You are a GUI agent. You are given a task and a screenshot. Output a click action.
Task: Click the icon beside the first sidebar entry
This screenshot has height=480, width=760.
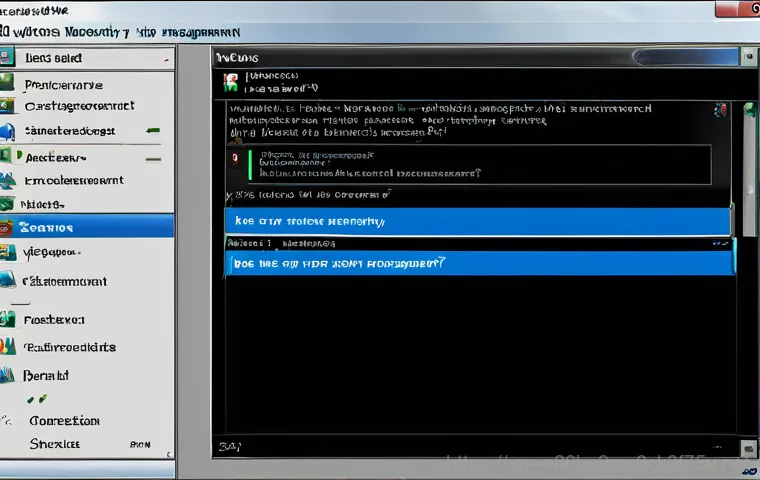(8, 57)
